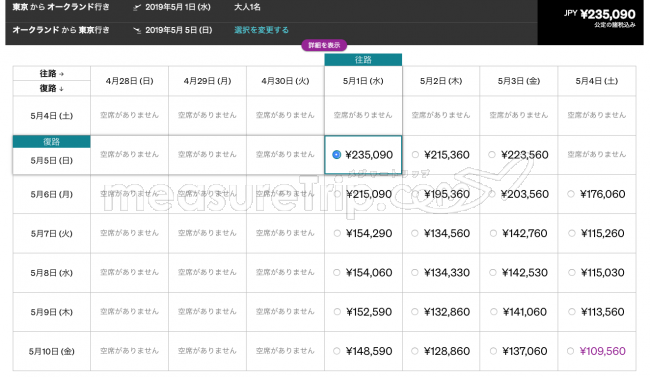The image size is (650, 377).
Task: Click the 復路 ↓ header cell label
Action: click(x=51, y=88)
